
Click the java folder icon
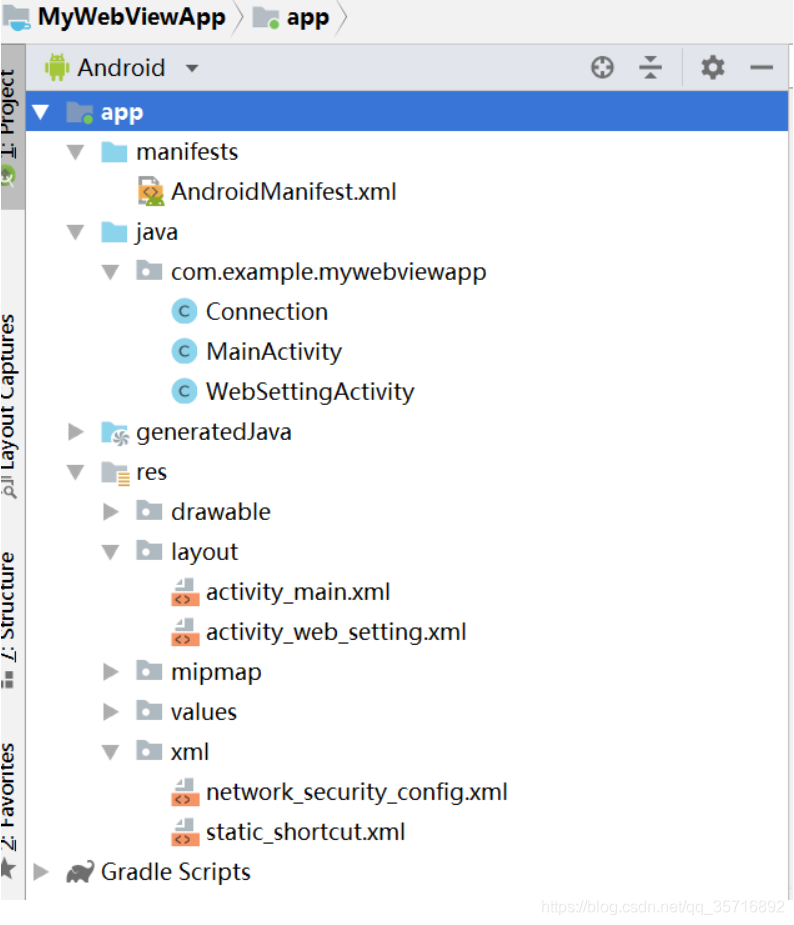[114, 231]
